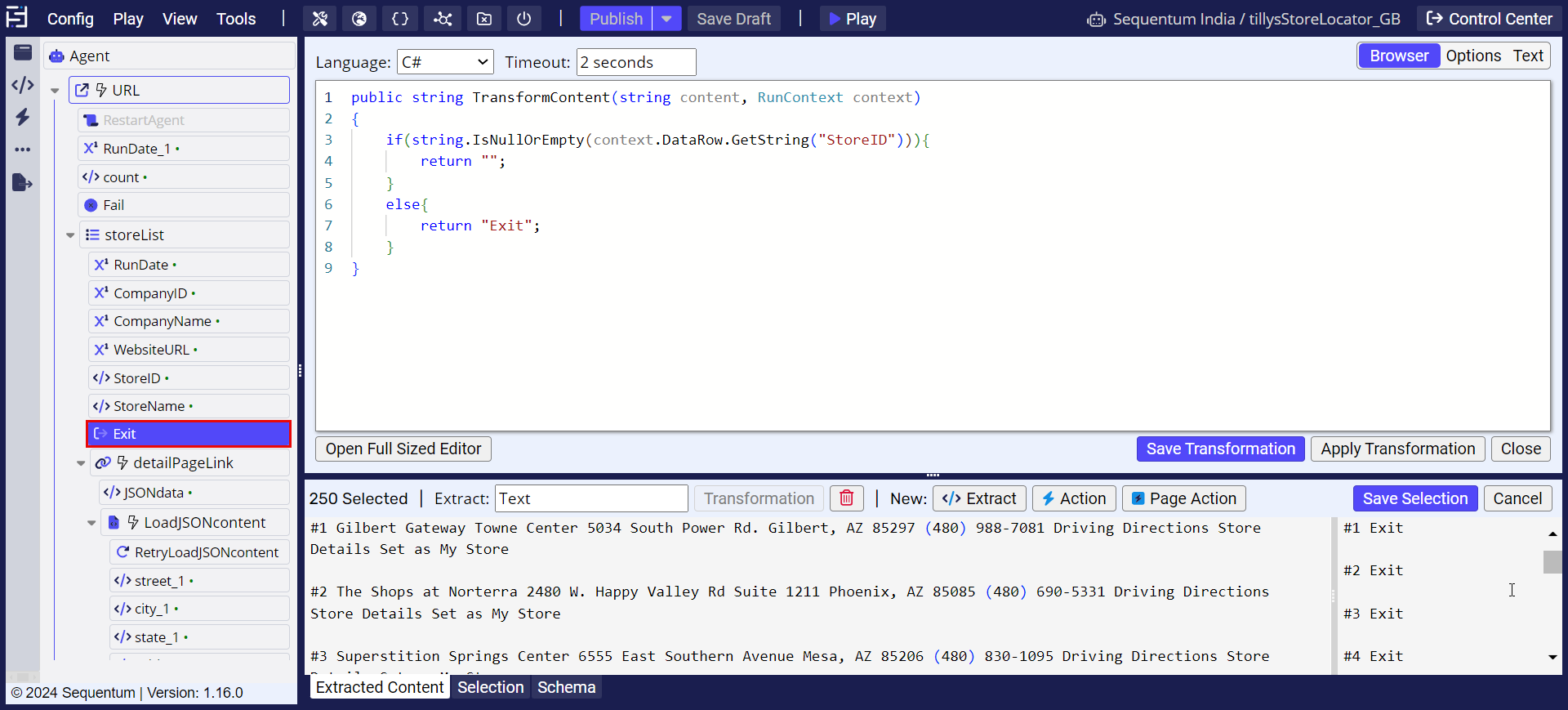Click the Cancel button

pos(1517,498)
